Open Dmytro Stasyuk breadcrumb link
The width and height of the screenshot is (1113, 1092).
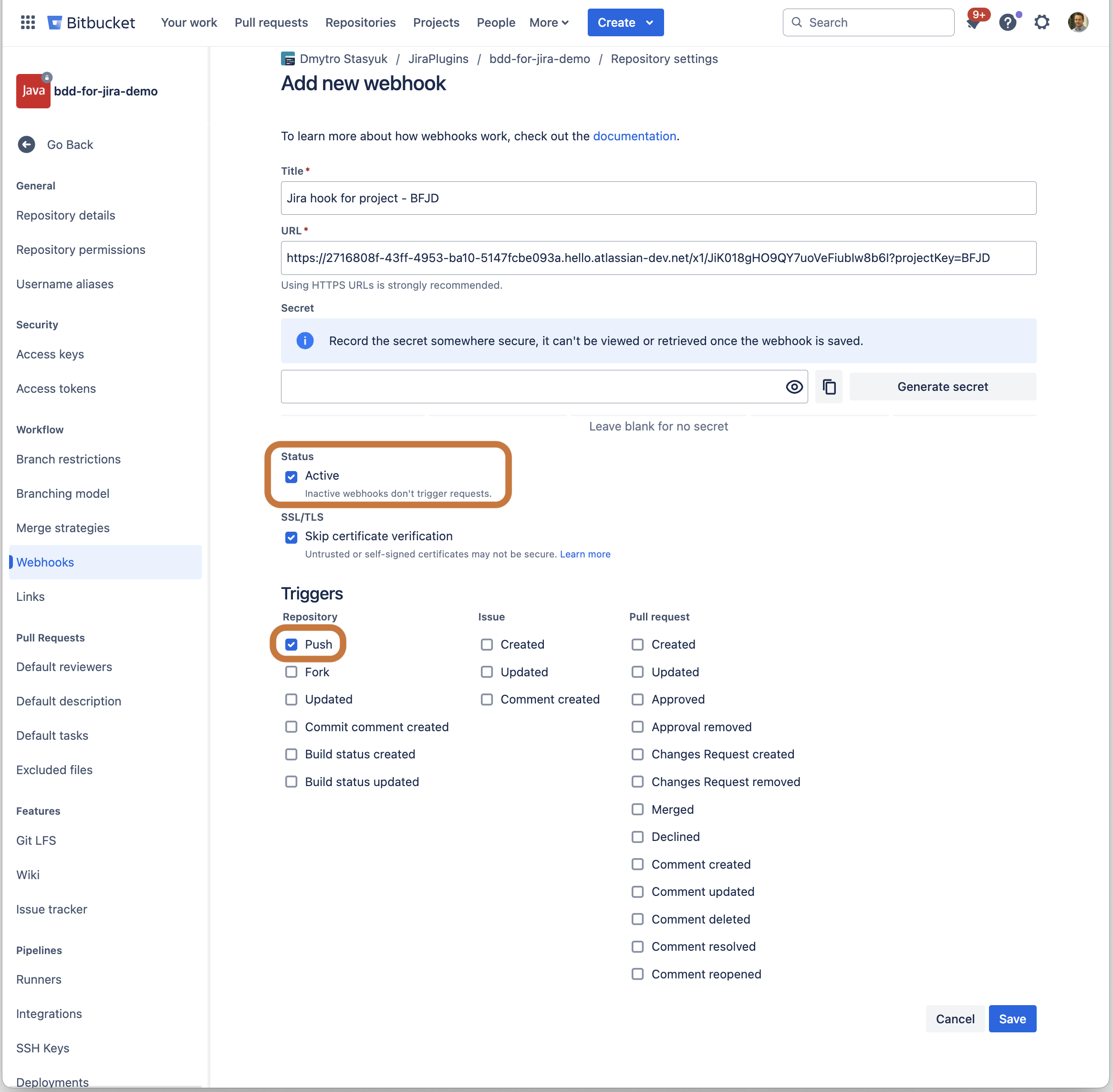coord(343,59)
